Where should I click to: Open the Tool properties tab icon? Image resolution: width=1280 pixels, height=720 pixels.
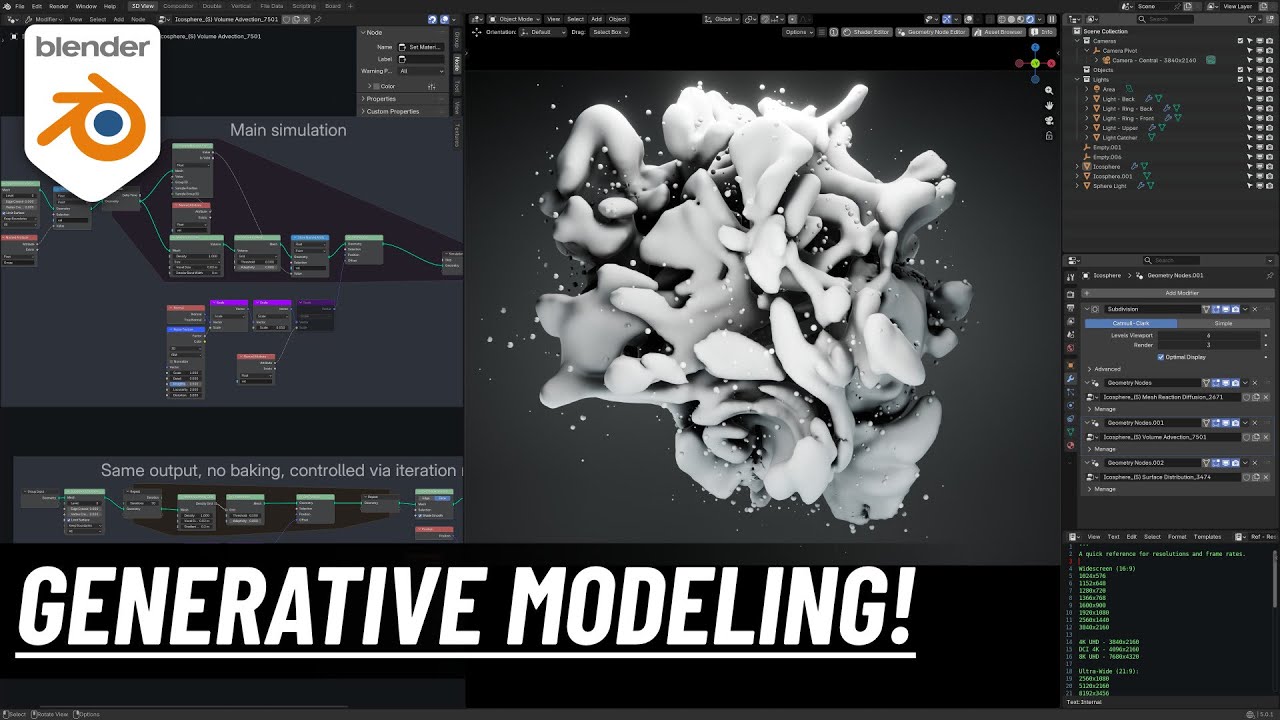tap(1070, 277)
